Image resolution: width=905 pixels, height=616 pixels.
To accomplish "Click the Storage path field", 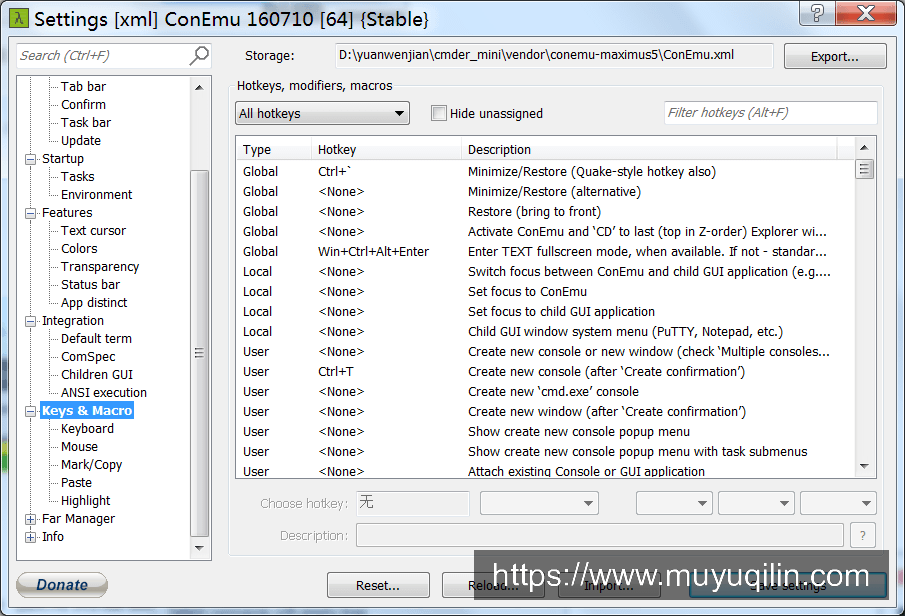I will tap(554, 55).
